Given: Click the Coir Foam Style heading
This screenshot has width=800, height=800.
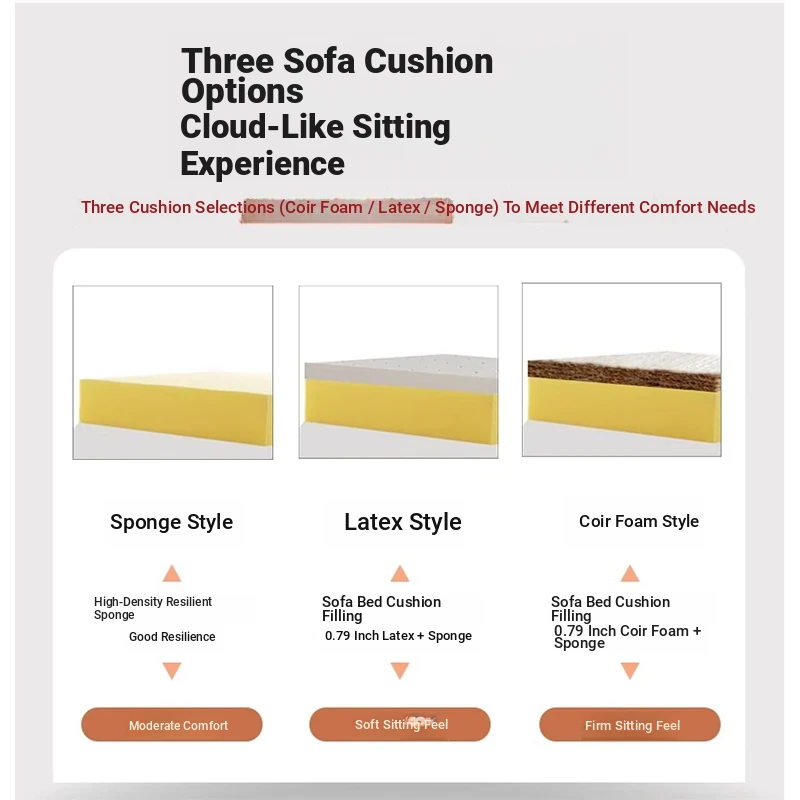Looking at the screenshot, I should pos(639,521).
